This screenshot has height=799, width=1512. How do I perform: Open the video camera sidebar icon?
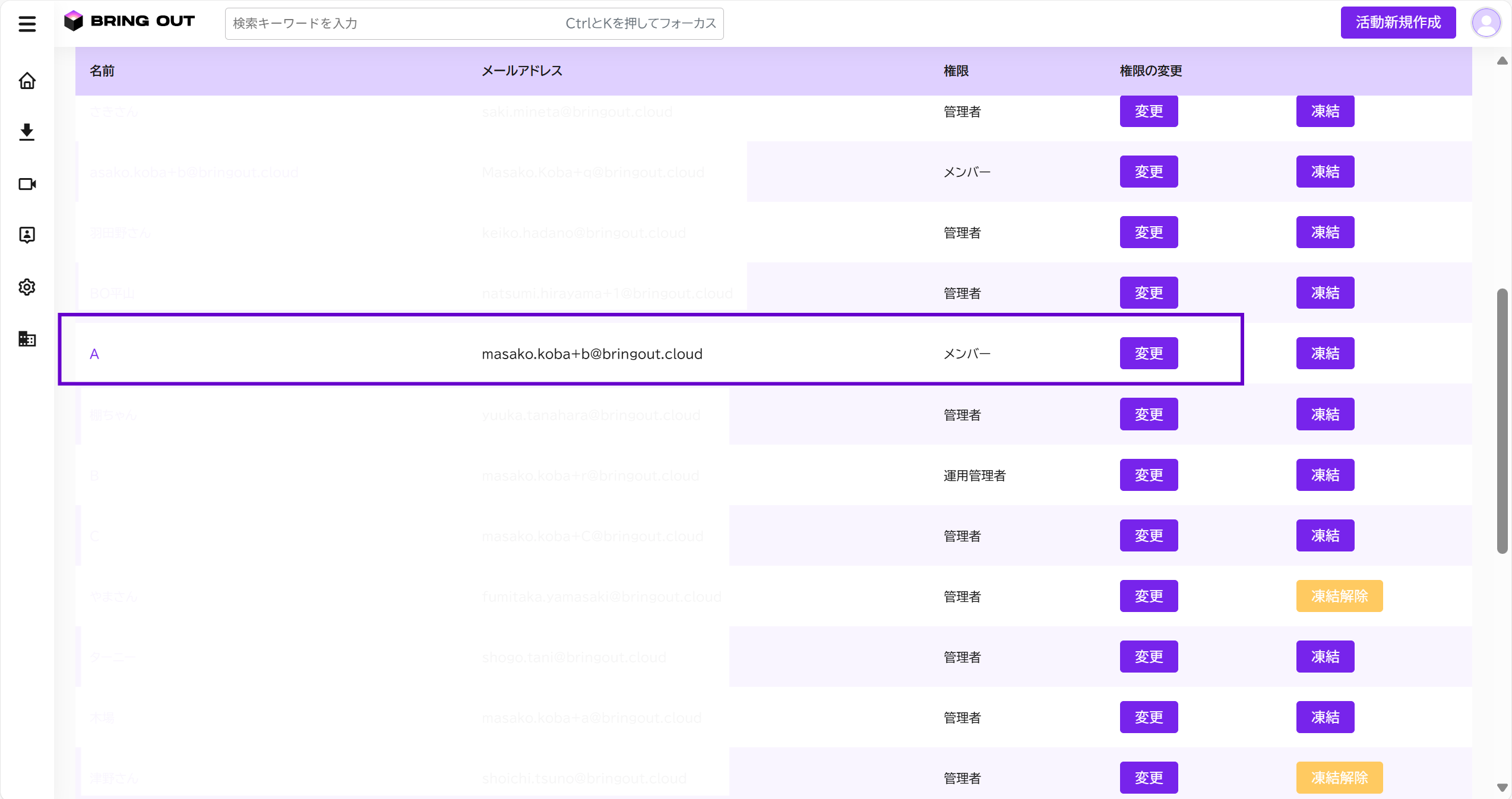click(x=27, y=184)
